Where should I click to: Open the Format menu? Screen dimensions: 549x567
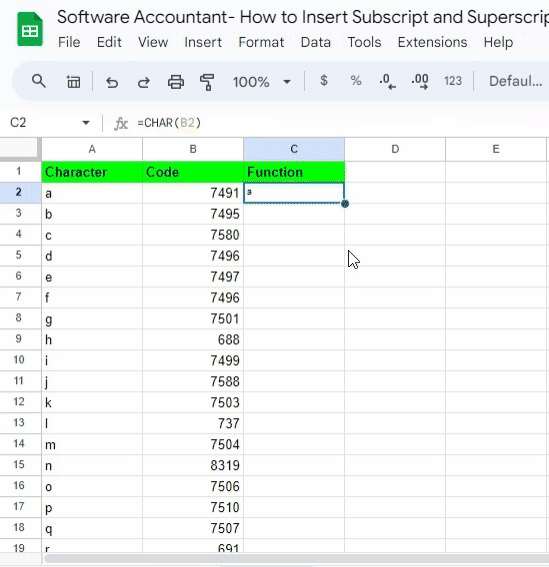(261, 42)
